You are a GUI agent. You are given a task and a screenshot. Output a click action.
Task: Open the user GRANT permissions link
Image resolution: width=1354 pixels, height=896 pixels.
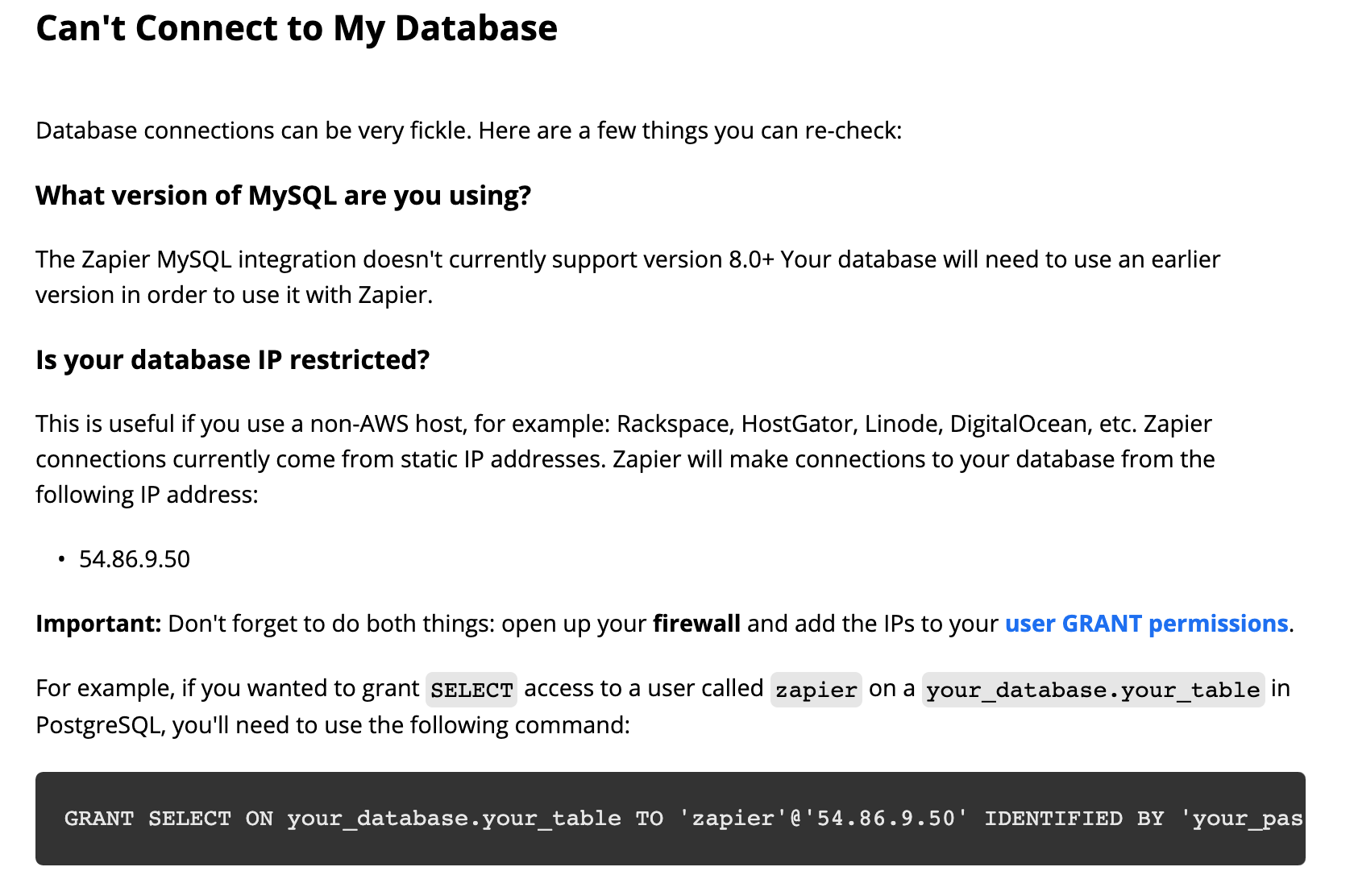coord(1146,624)
